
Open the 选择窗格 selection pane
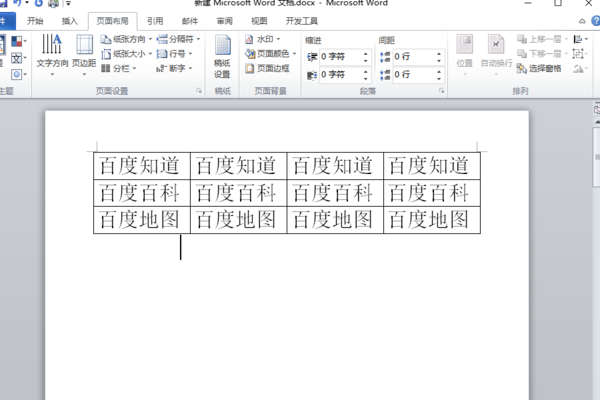point(539,69)
